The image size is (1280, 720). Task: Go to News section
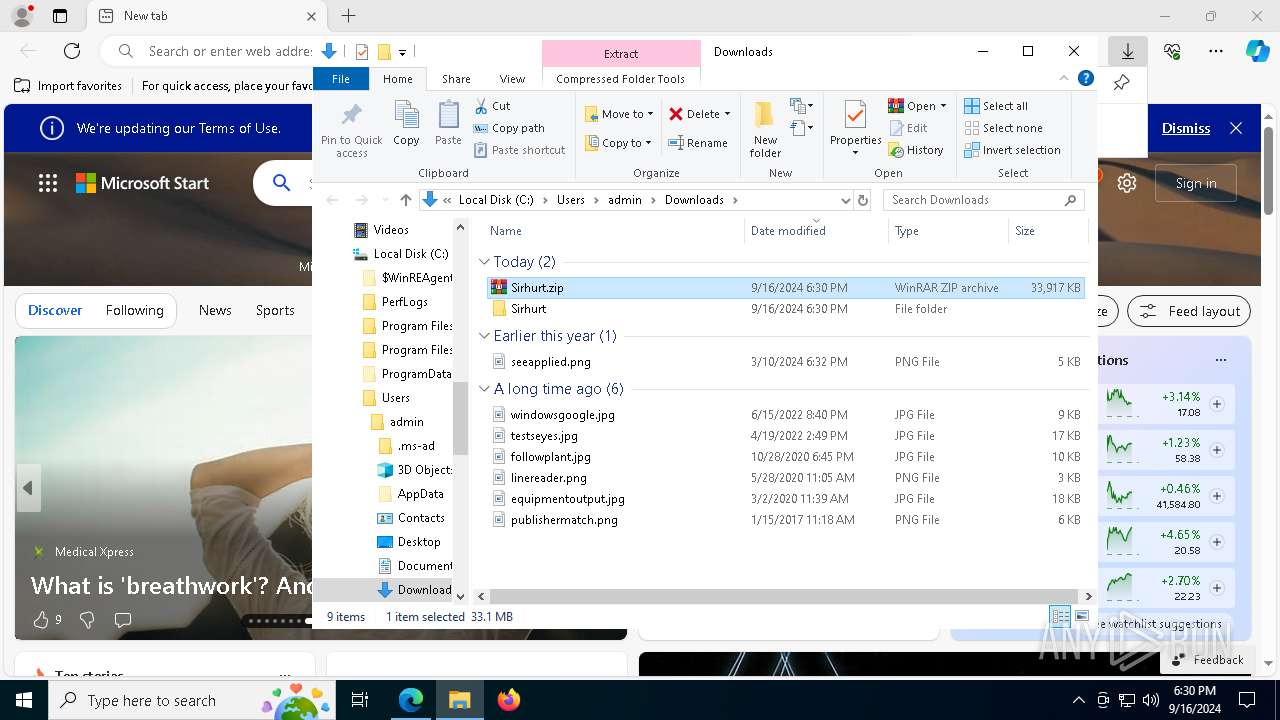coord(215,310)
